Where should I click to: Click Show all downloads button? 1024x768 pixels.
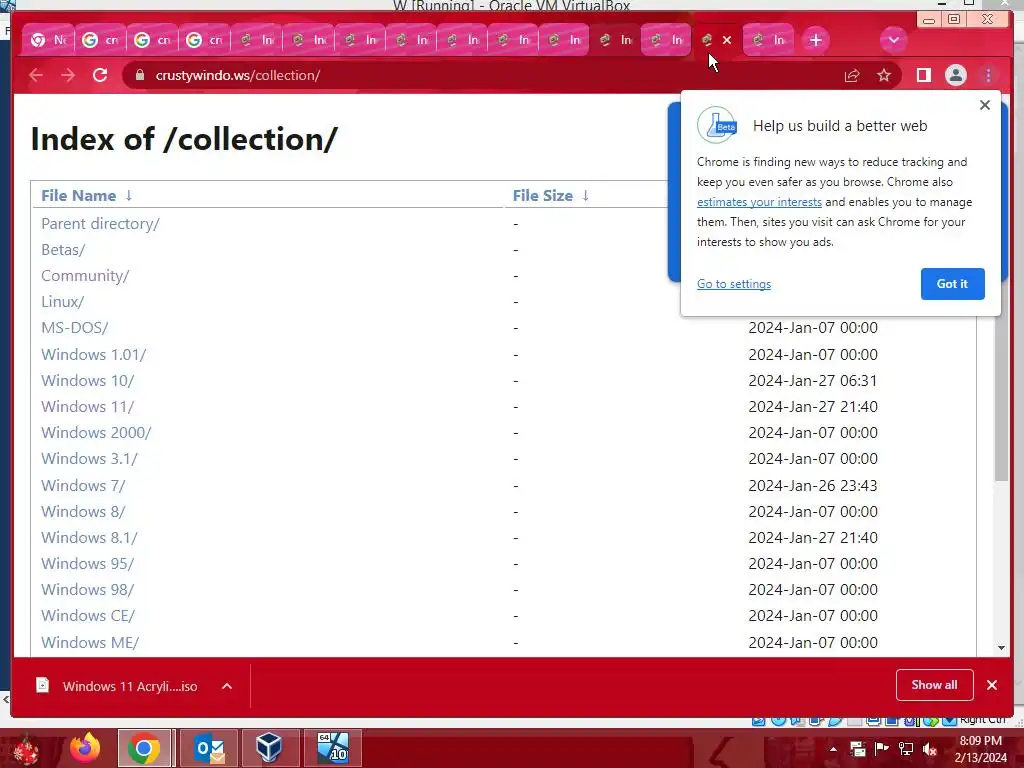tap(935, 685)
